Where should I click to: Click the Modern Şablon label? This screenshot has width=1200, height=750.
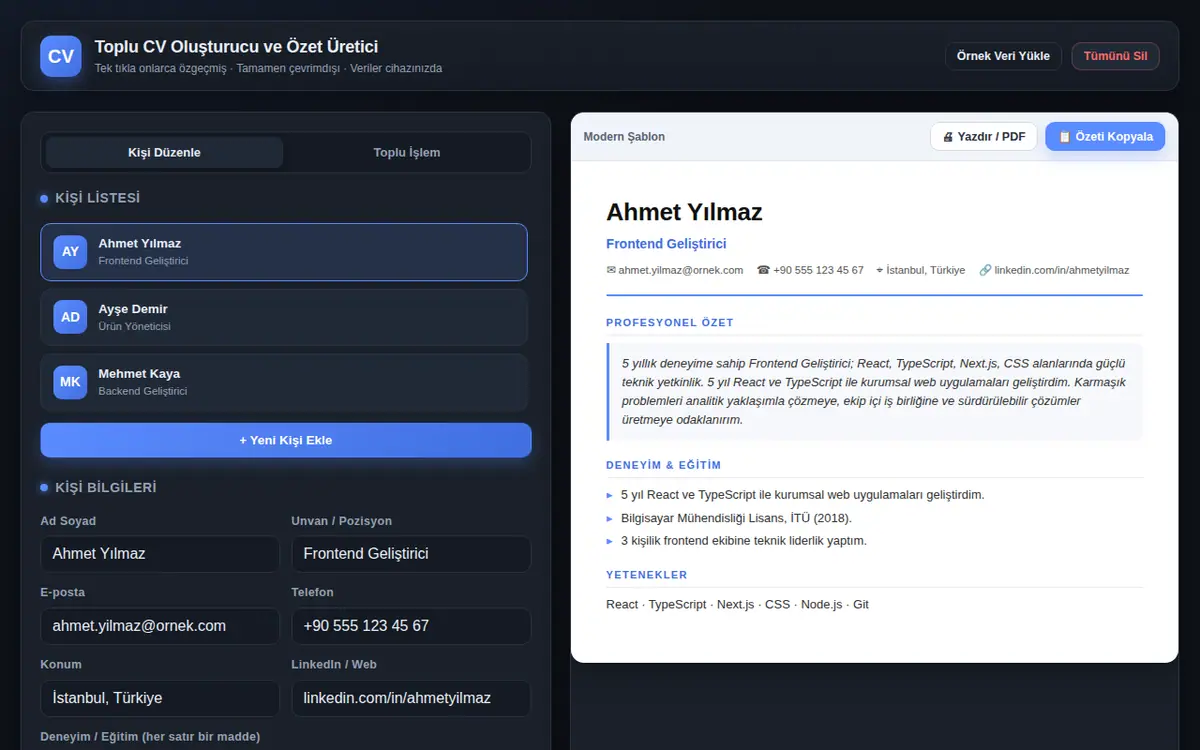624,137
